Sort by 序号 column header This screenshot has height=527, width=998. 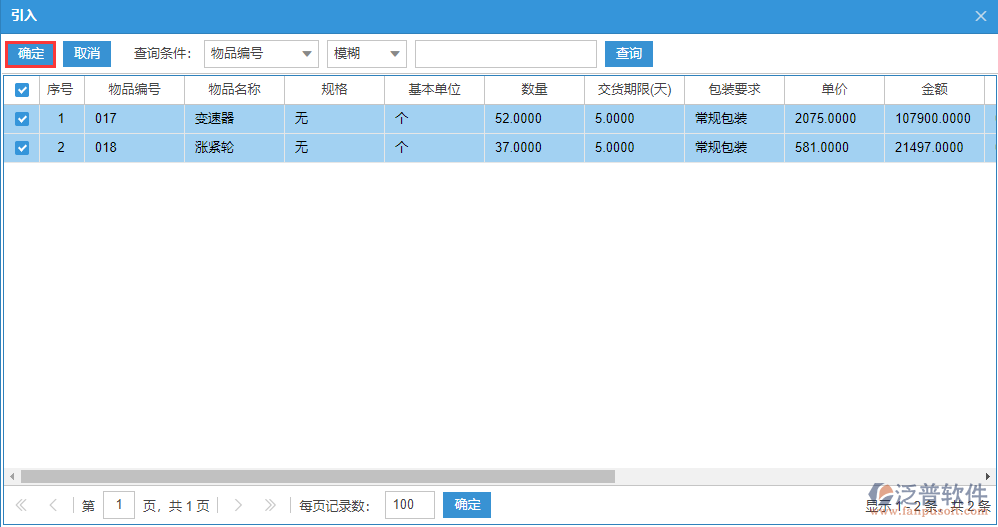pos(61,90)
